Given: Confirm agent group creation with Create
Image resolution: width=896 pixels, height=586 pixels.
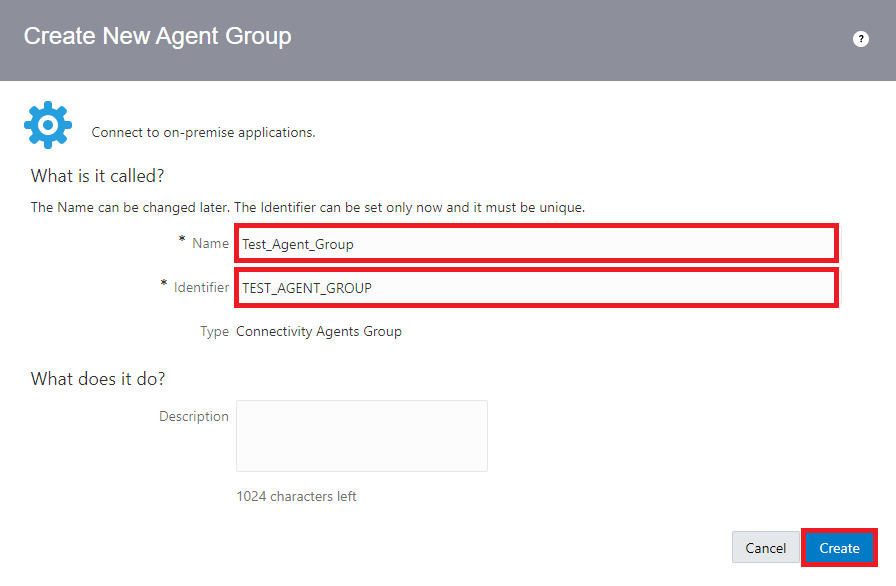Looking at the screenshot, I should tap(839, 548).
